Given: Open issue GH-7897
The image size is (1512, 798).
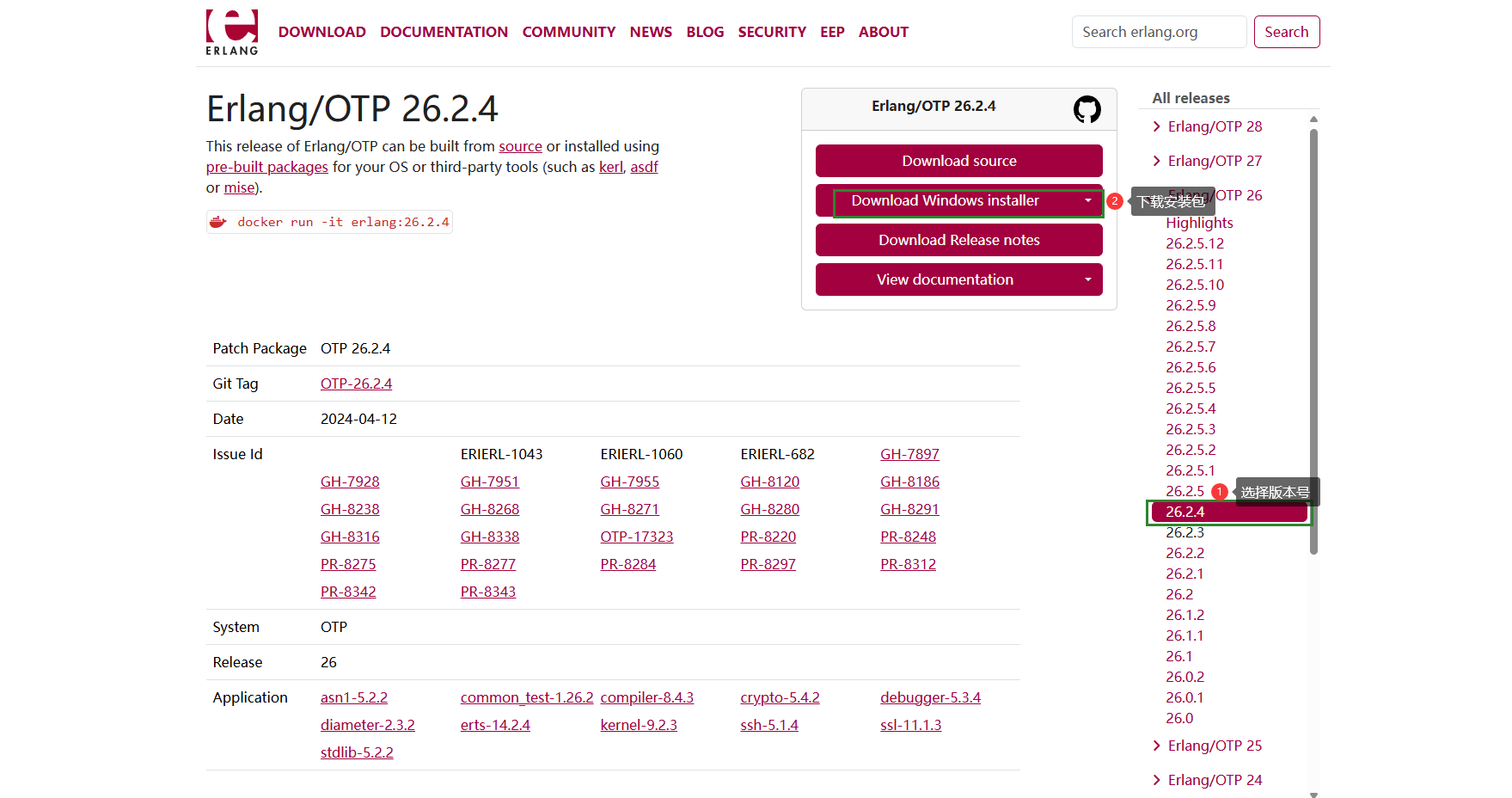Looking at the screenshot, I should coord(909,454).
